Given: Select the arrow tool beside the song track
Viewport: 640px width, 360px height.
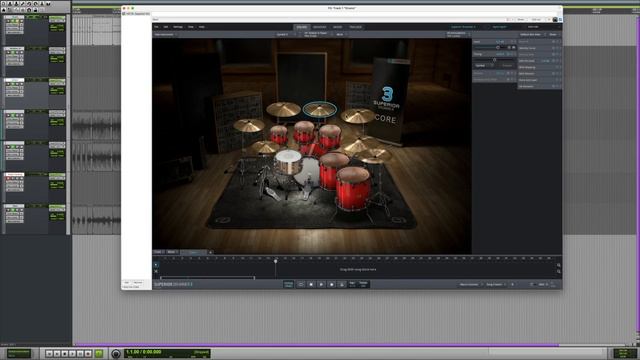Looking at the screenshot, I should (156, 265).
